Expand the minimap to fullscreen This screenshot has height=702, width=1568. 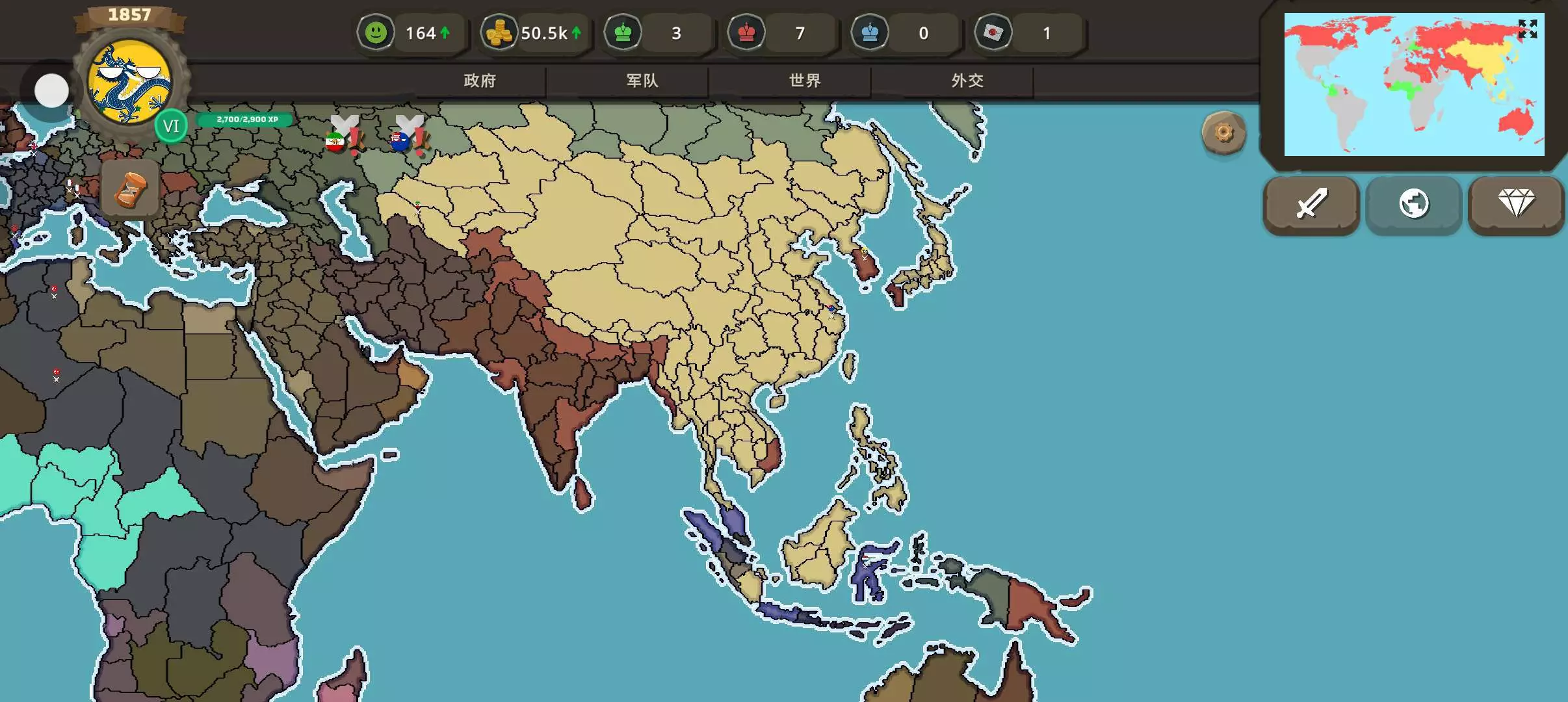[1527, 29]
